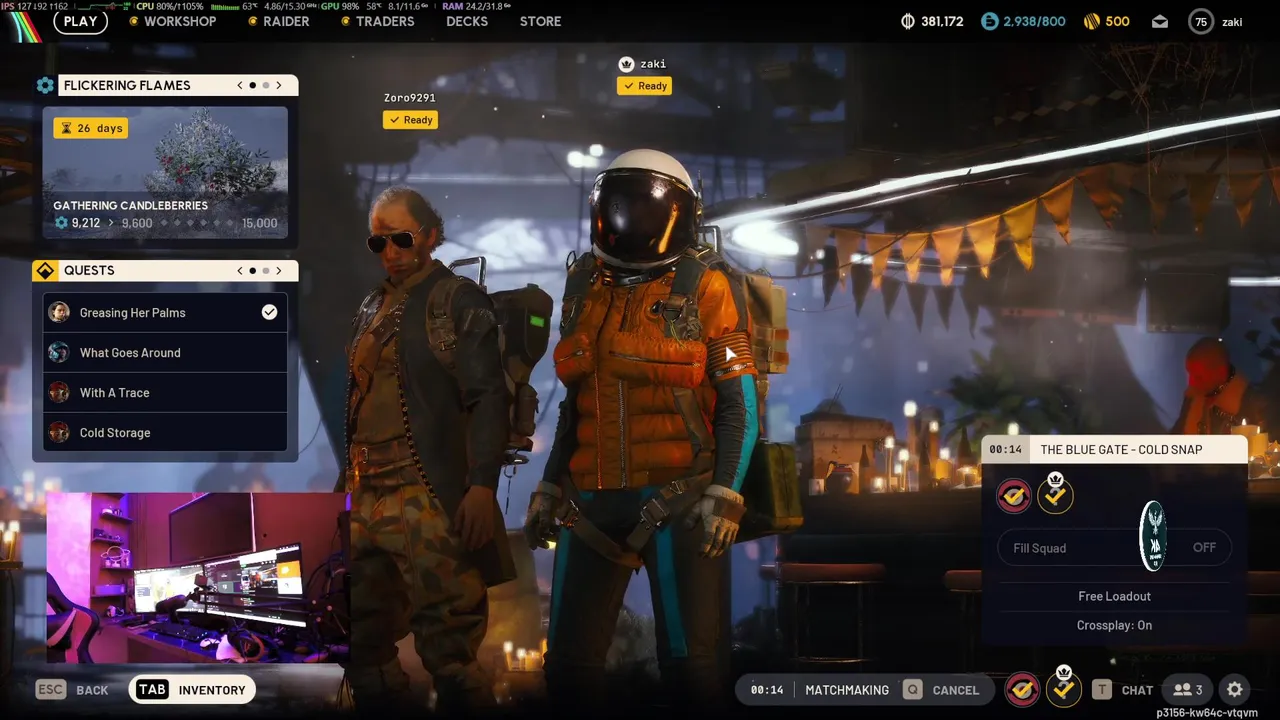Toggle the Crossplay: On setting
The width and height of the screenshot is (1280, 720).
(1114, 625)
